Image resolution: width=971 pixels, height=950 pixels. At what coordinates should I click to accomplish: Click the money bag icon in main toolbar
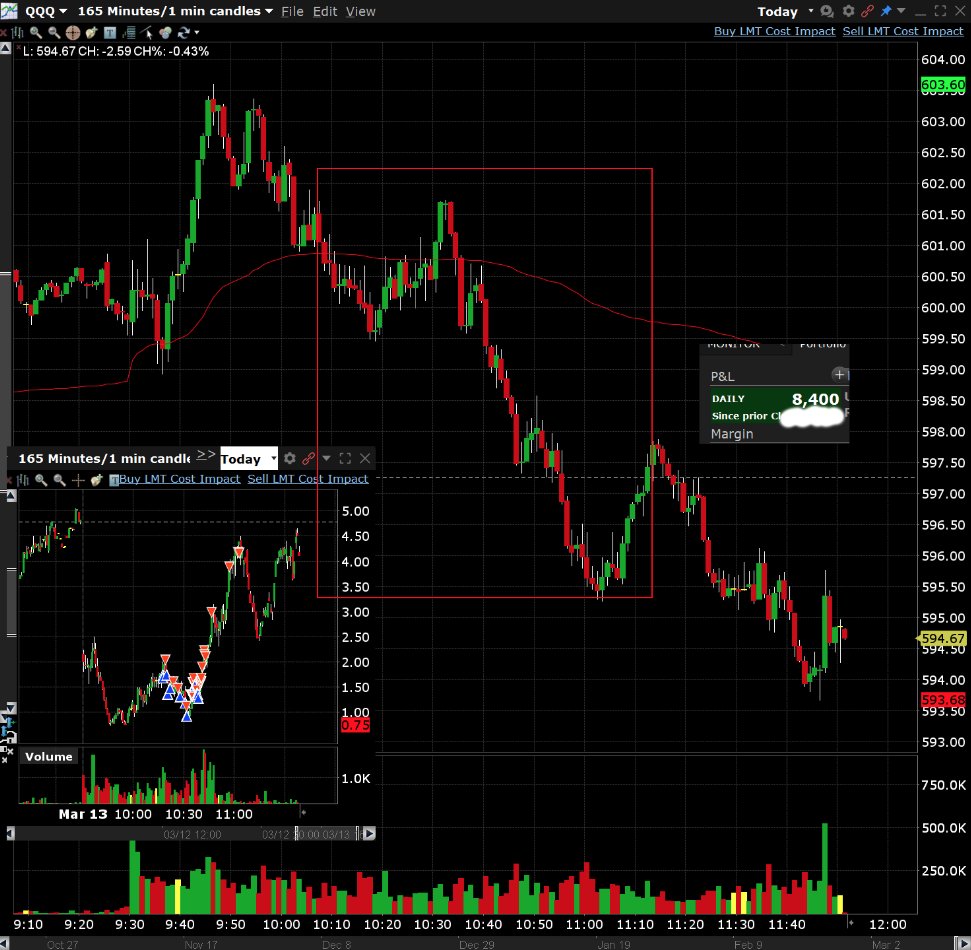pos(92,32)
